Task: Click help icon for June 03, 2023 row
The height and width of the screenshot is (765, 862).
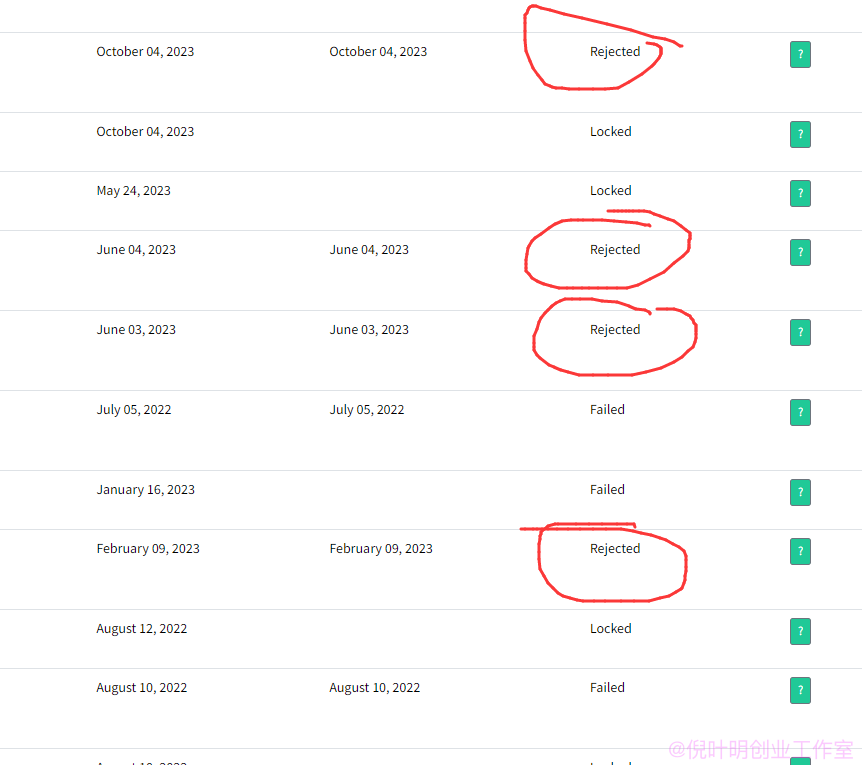Action: 800,332
